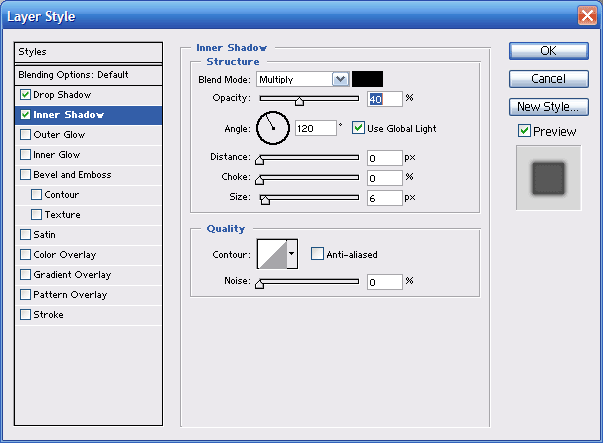Viewport: 603px width, 443px height.
Task: Open the Stroke style settings
Action: point(49,315)
